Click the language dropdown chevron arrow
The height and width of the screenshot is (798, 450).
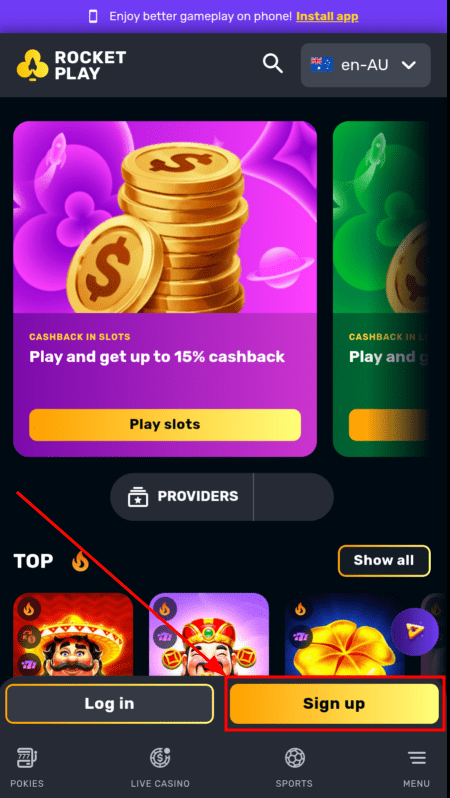pos(409,65)
